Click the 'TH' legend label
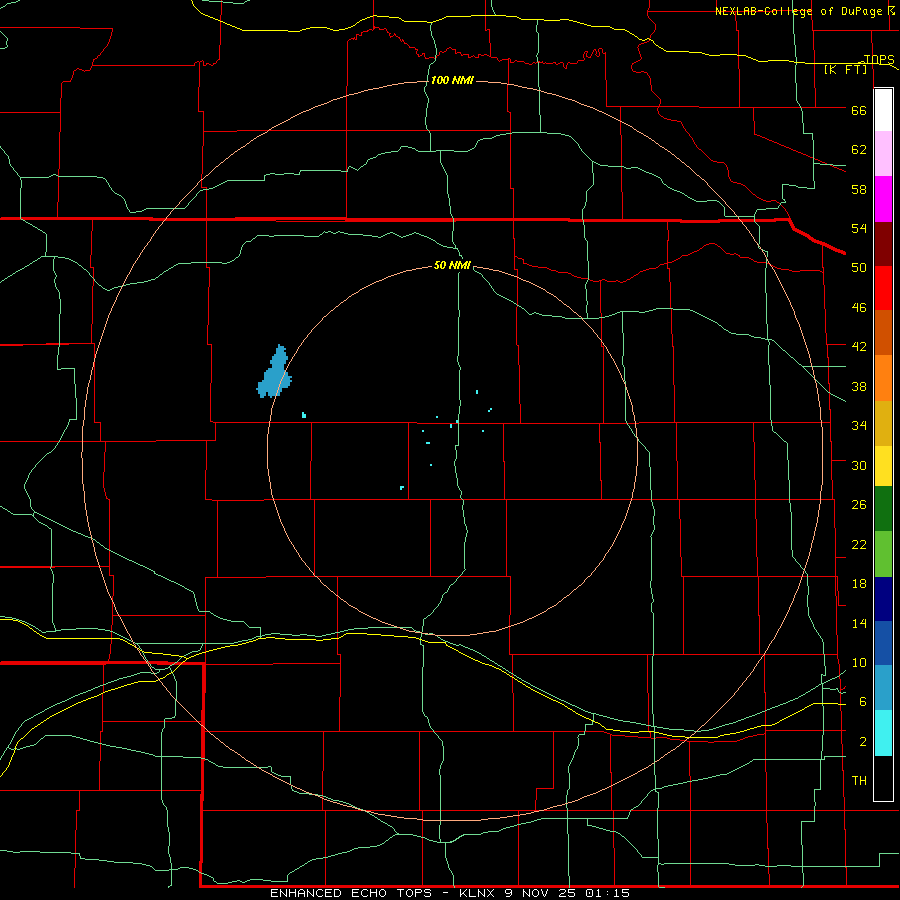The width and height of the screenshot is (900, 900). [859, 781]
